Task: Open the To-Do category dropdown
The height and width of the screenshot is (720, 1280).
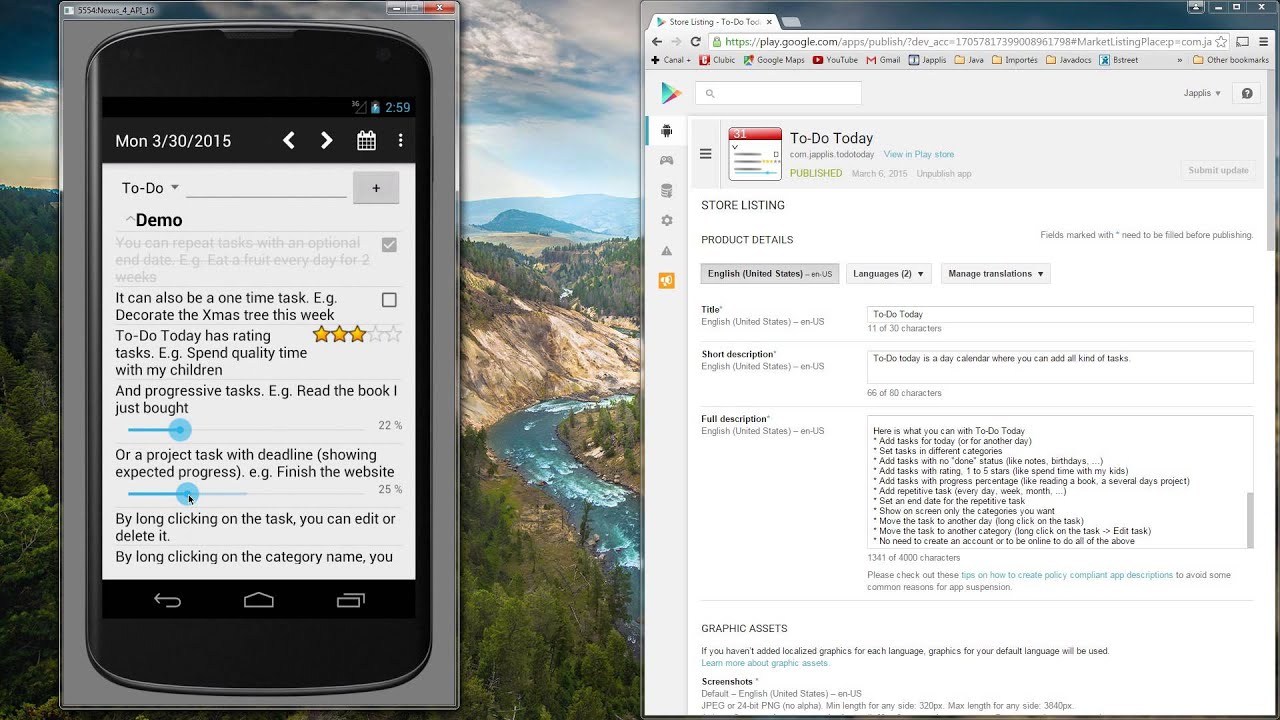Action: [150, 188]
